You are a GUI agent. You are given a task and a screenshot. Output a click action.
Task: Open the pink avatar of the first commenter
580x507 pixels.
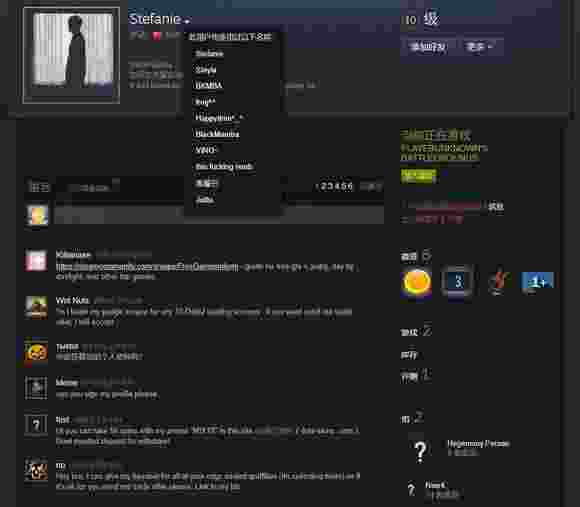[x=36, y=260]
